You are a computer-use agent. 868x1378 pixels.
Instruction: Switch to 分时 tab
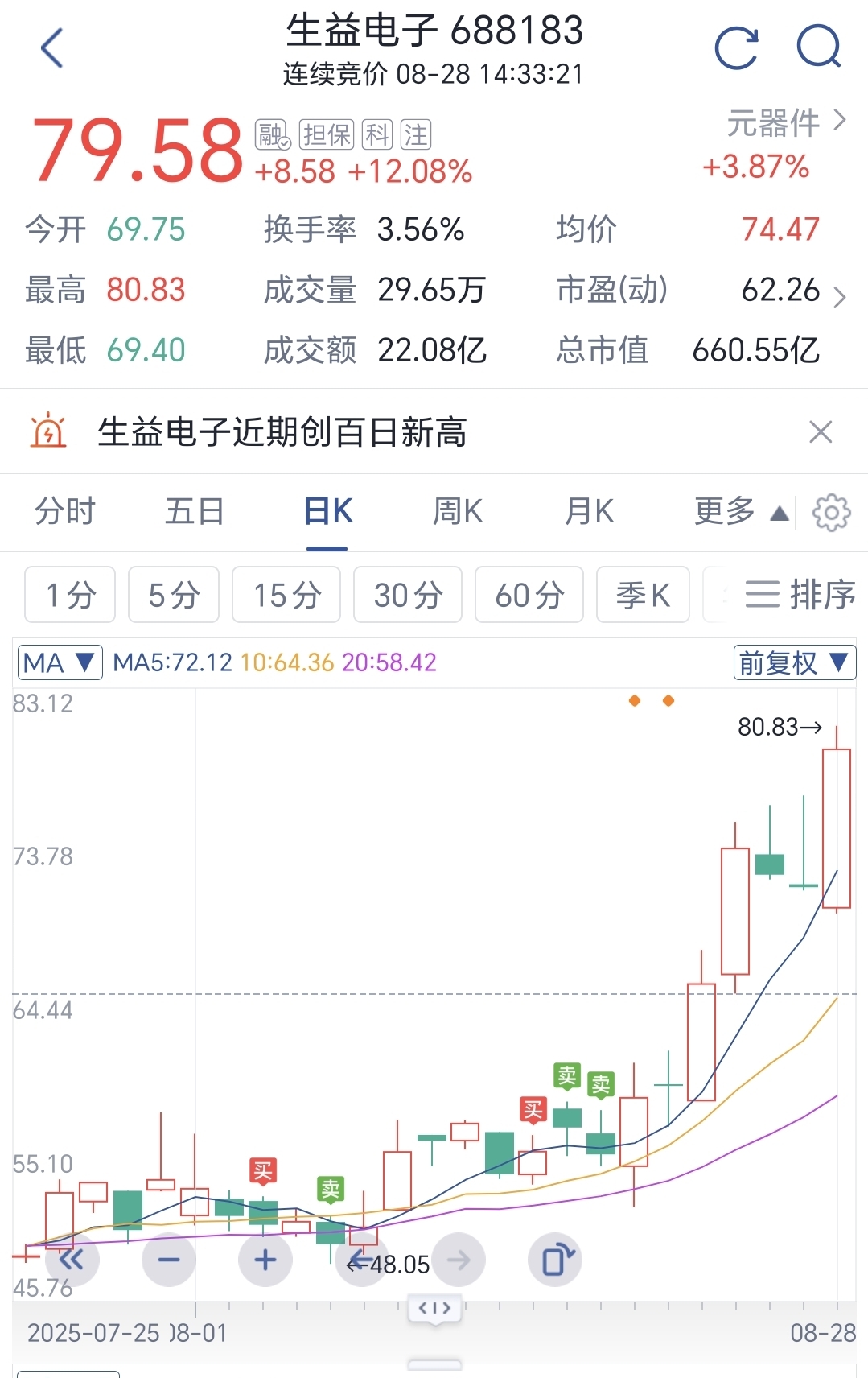(x=65, y=512)
